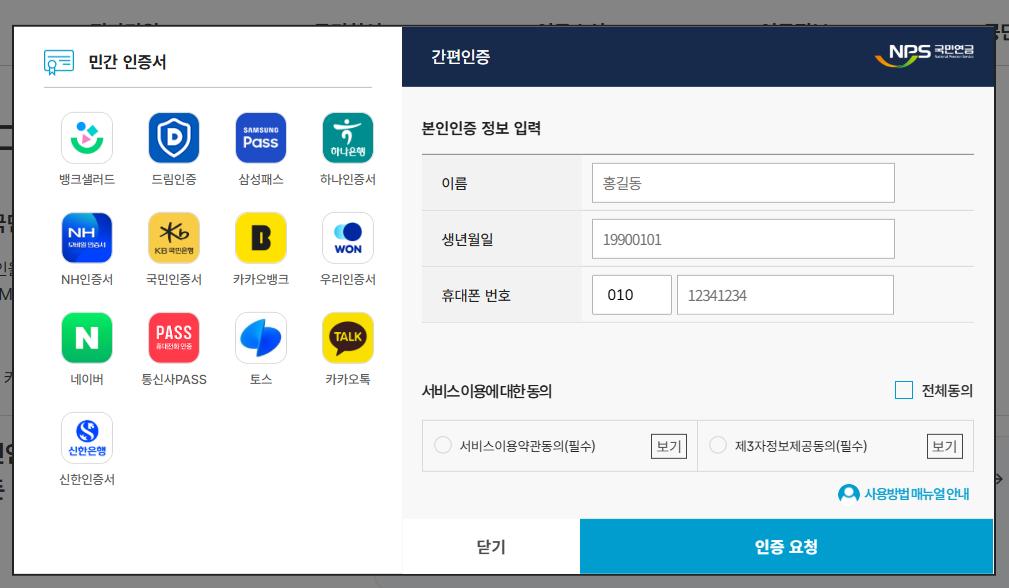Focus the 010 phone prefix field
Viewport: 1009px width, 588px height.
coord(632,295)
